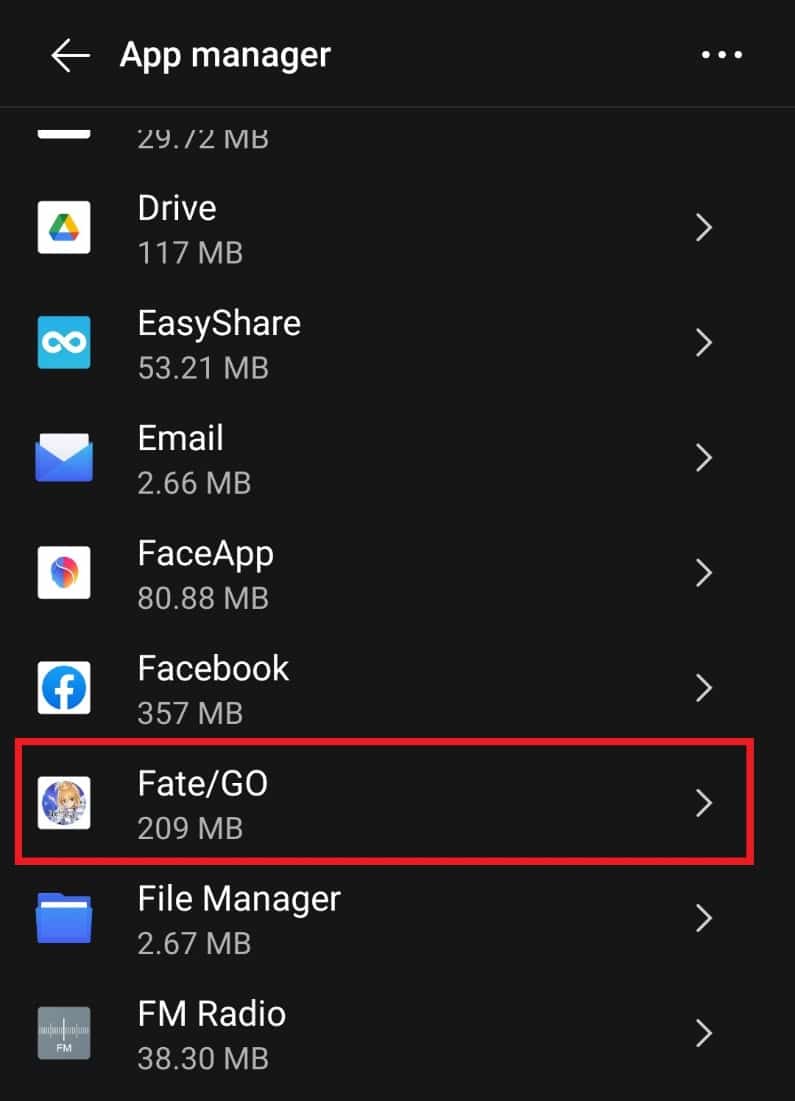Open the three-dot overflow menu
This screenshot has height=1101, width=795.
tap(722, 55)
